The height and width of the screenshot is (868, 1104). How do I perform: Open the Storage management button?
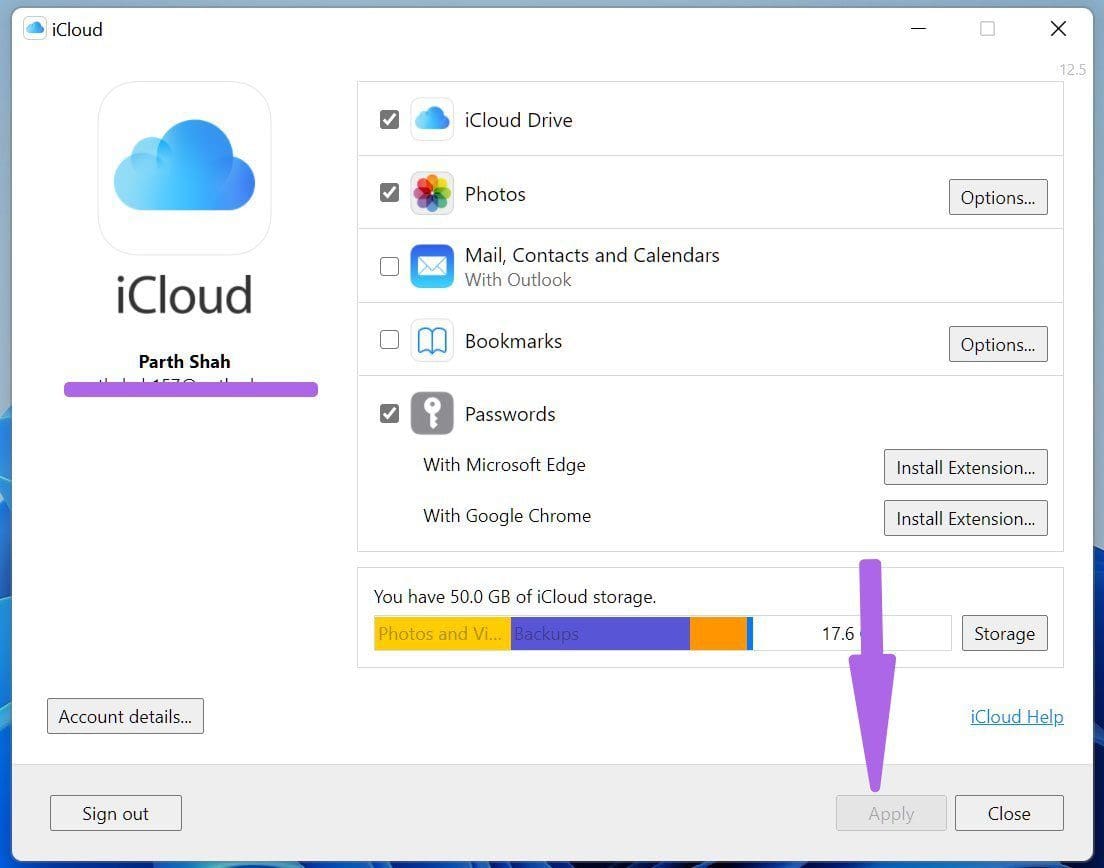pyautogui.click(x=1004, y=634)
